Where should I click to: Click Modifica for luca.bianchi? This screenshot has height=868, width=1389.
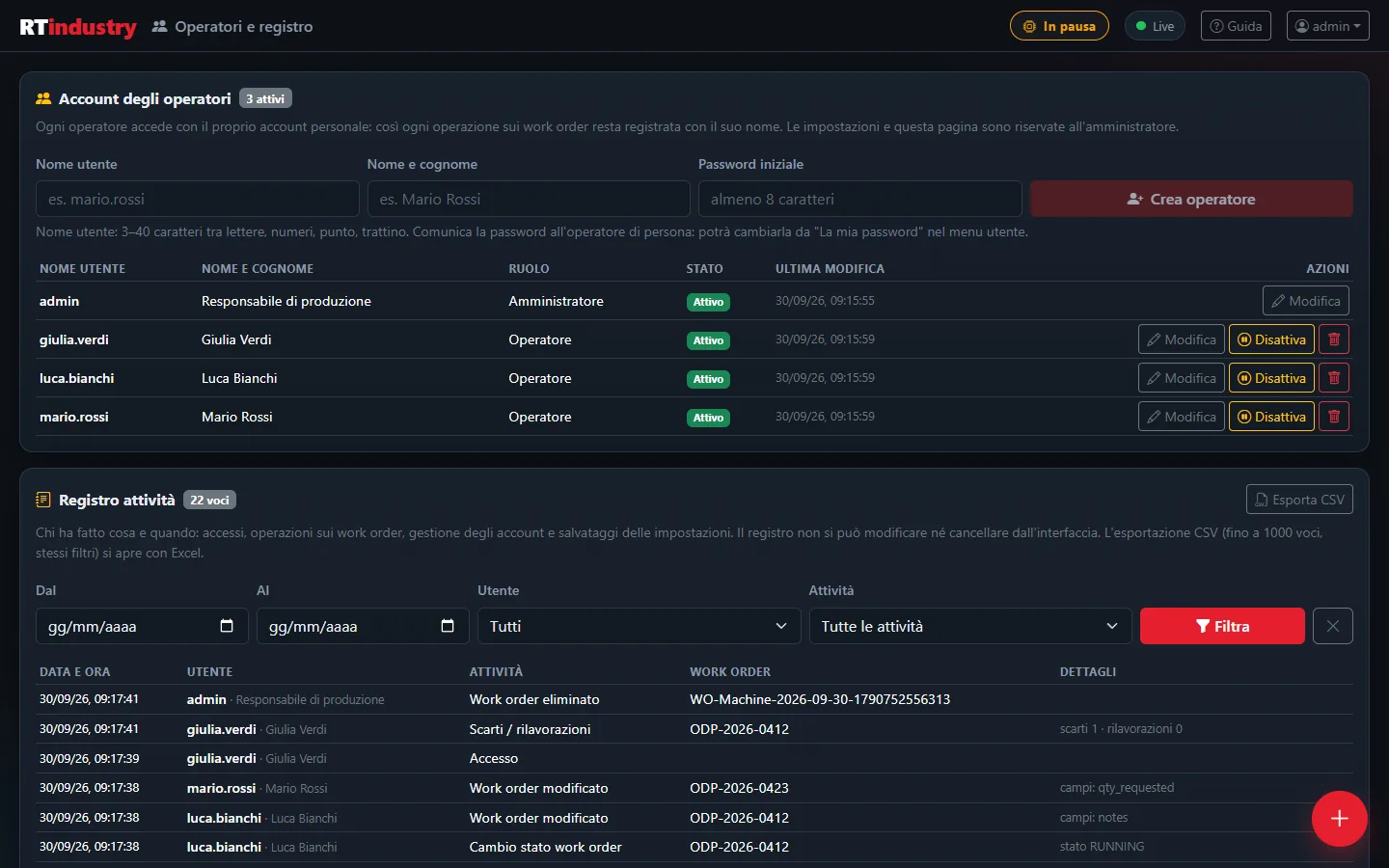pyautogui.click(x=1181, y=378)
